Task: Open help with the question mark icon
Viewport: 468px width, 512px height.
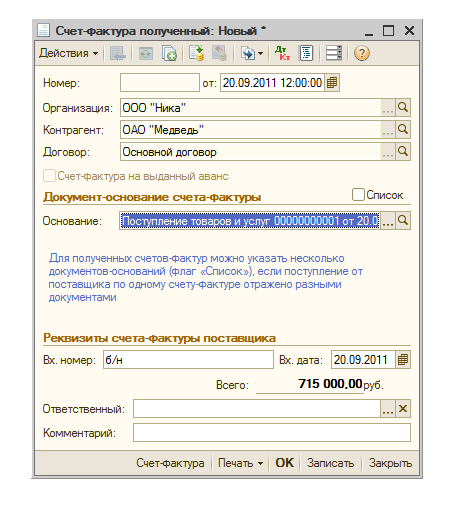Action: (362, 53)
